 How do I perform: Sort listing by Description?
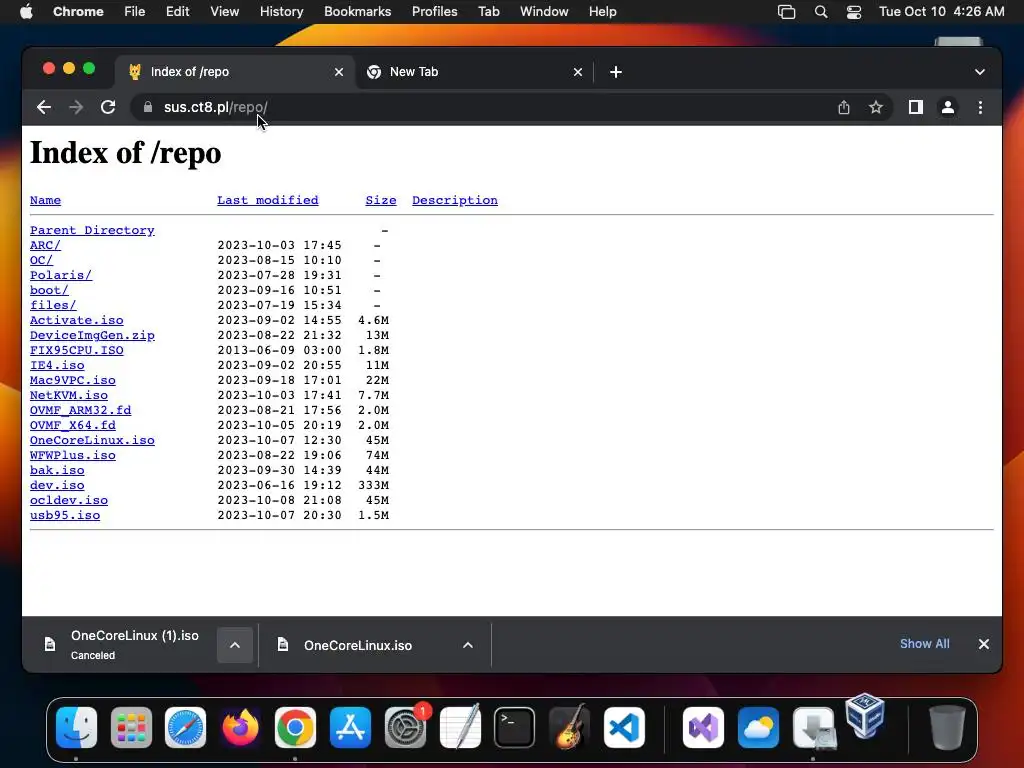(455, 200)
